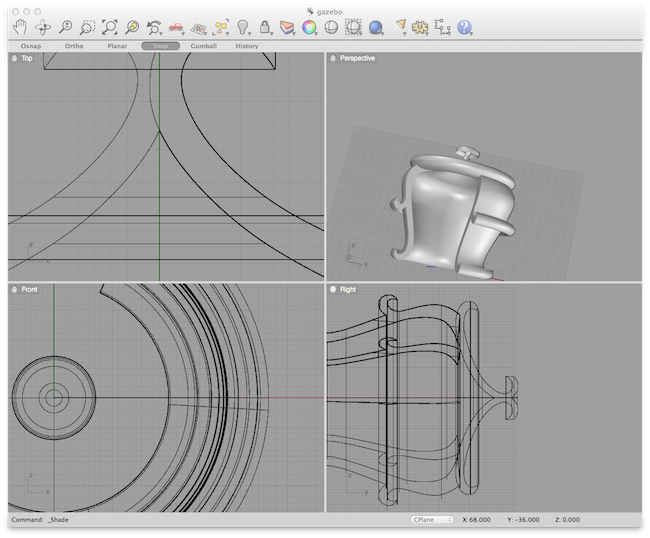Toggle History recording

pyautogui.click(x=247, y=46)
